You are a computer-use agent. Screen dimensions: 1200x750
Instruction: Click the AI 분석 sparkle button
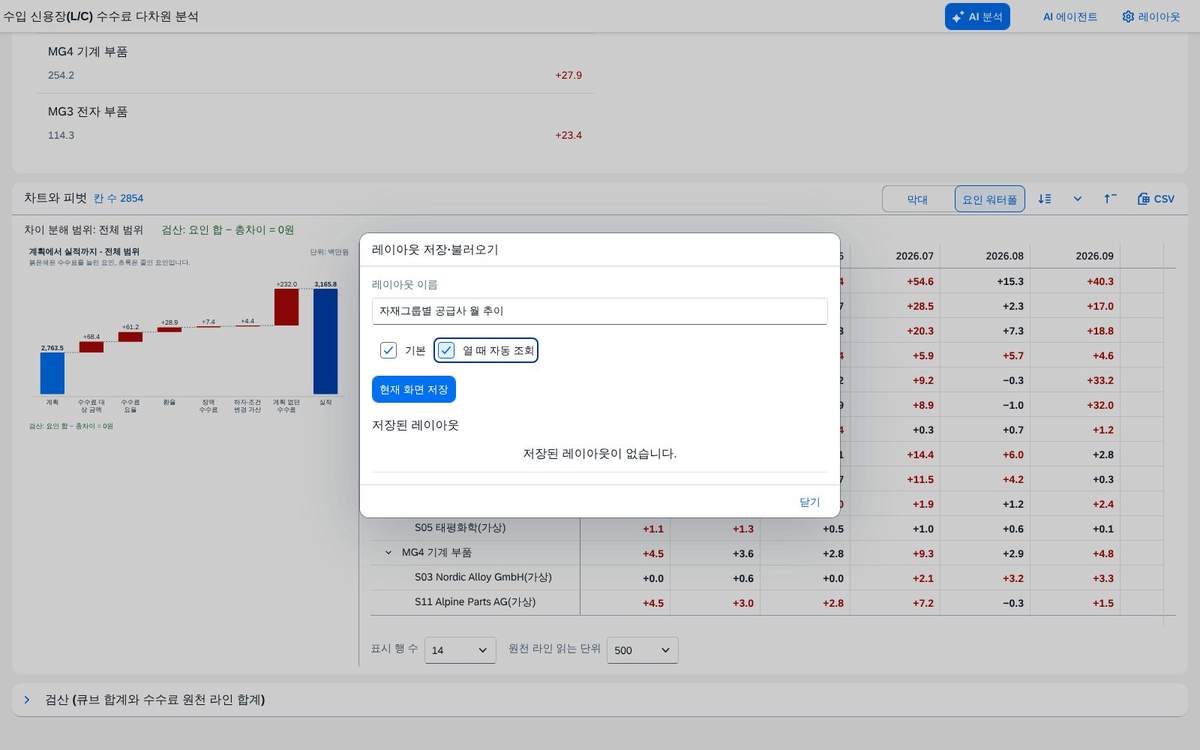[x=977, y=17]
